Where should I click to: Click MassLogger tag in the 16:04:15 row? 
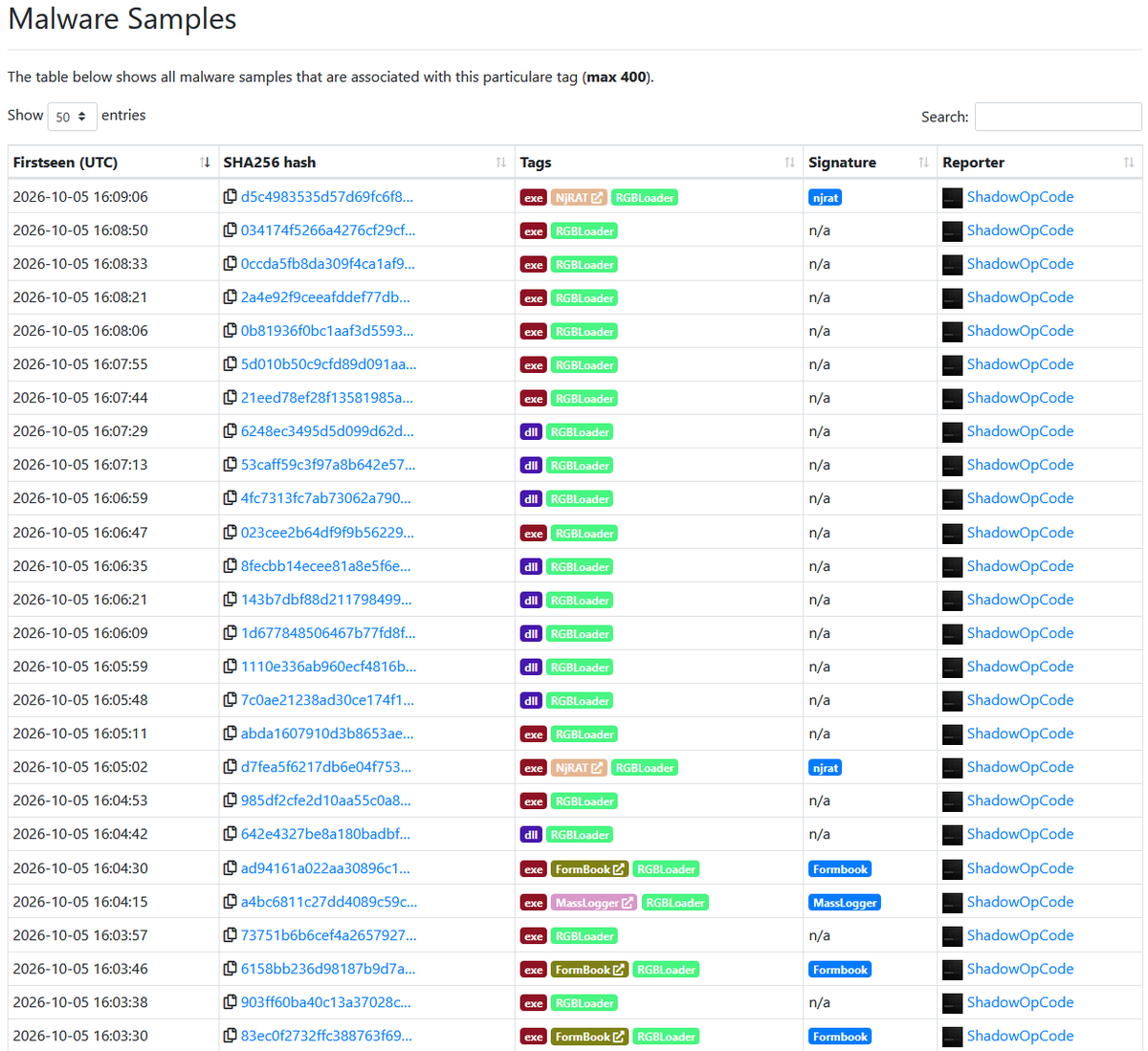[x=594, y=903]
